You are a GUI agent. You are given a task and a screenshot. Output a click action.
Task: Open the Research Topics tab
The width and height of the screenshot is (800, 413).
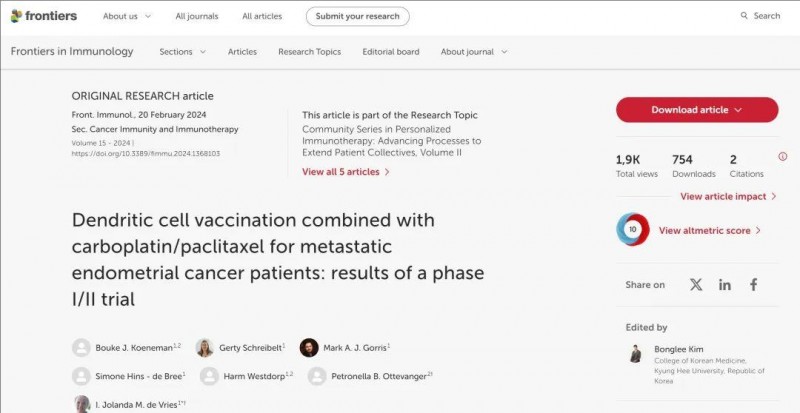[x=310, y=52]
